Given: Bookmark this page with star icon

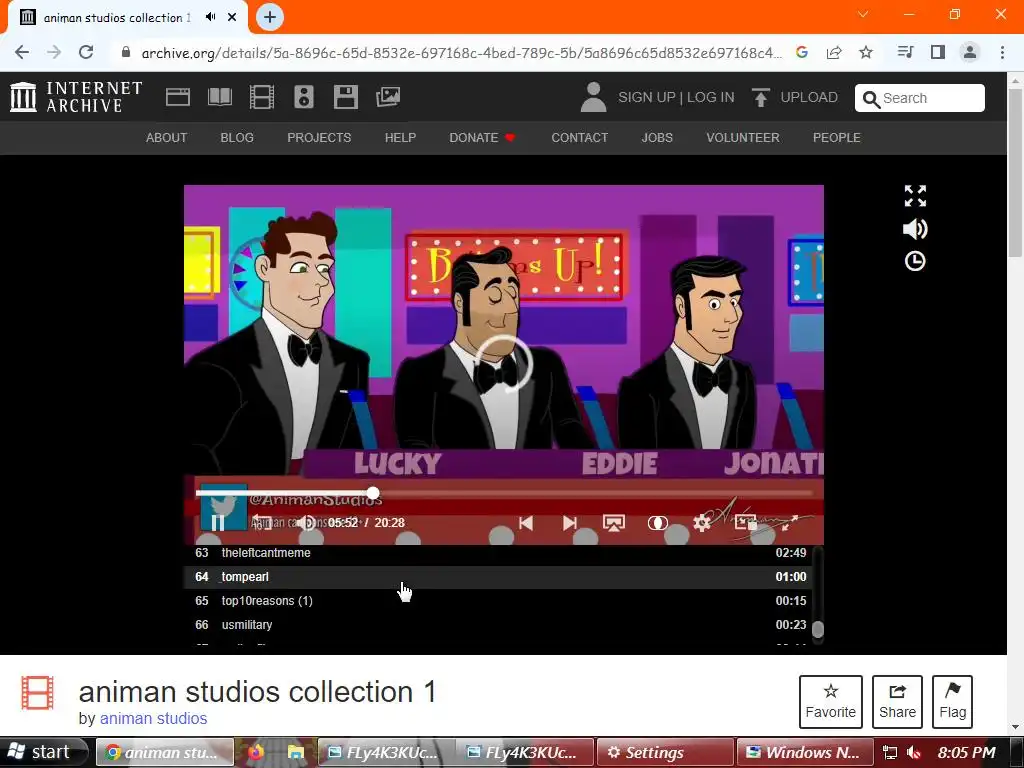Looking at the screenshot, I should coord(866,52).
